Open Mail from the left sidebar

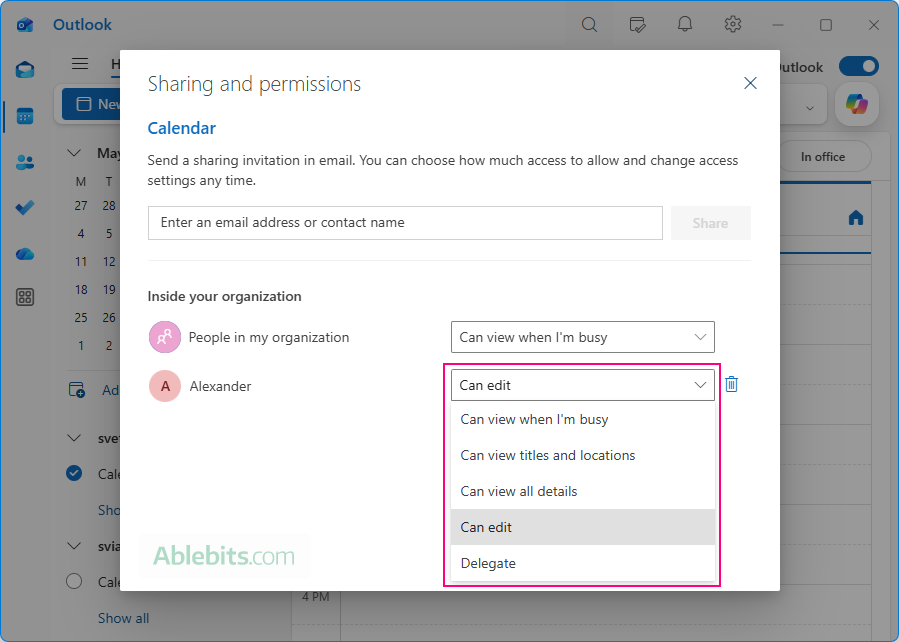pyautogui.click(x=25, y=70)
